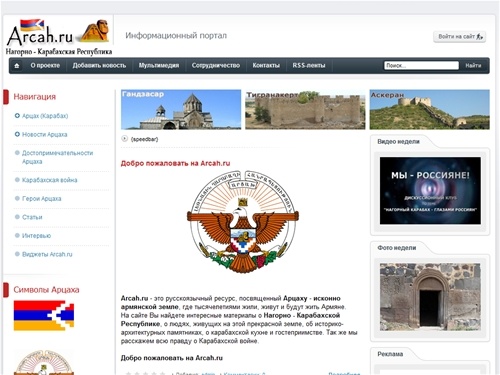This screenshot has height=375, width=500.
Task: Click the bullet icon beside Арцах (Карабах)
Action: click(17, 116)
